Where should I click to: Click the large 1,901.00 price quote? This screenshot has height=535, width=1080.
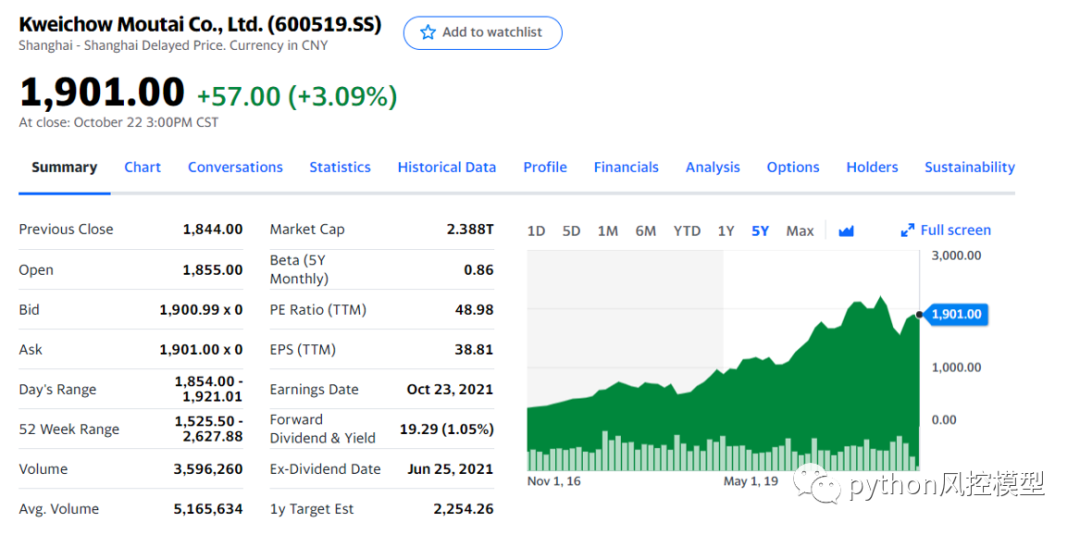[102, 93]
